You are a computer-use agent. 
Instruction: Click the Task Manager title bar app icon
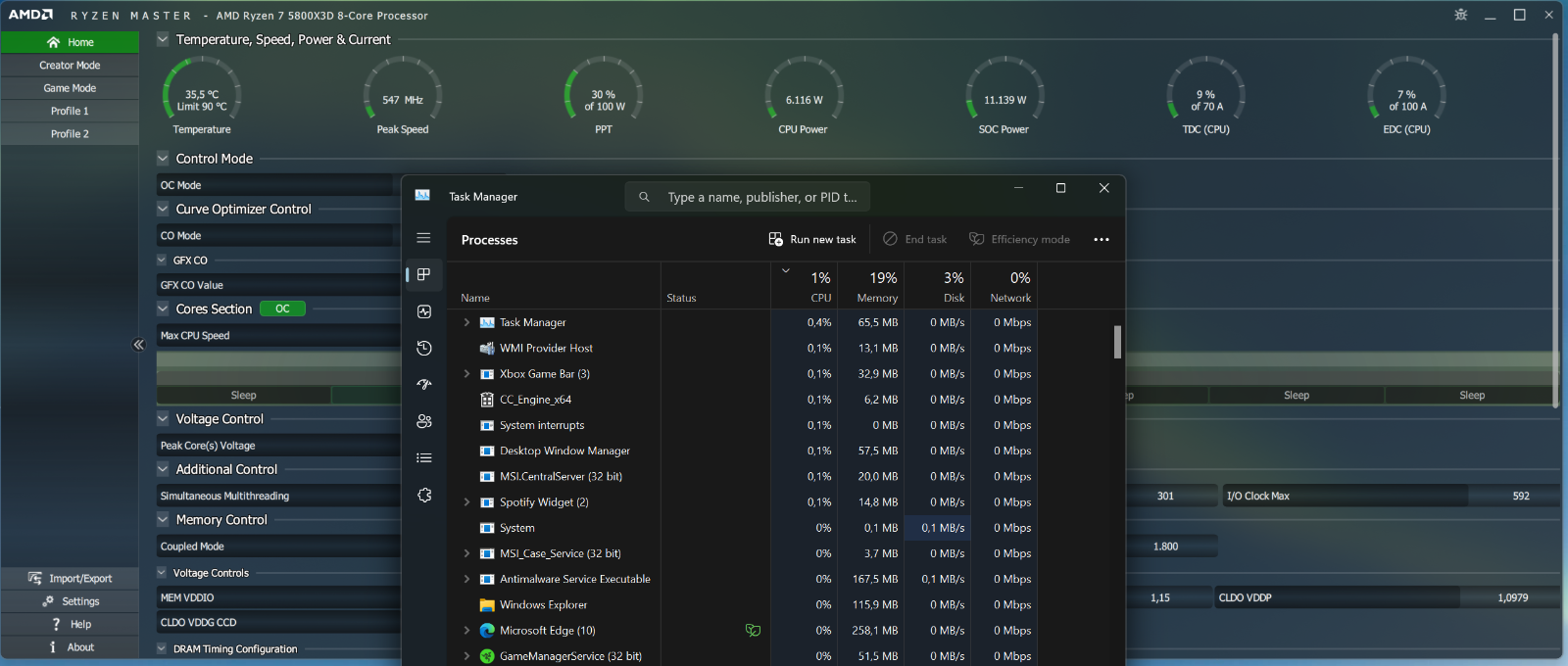(x=422, y=196)
